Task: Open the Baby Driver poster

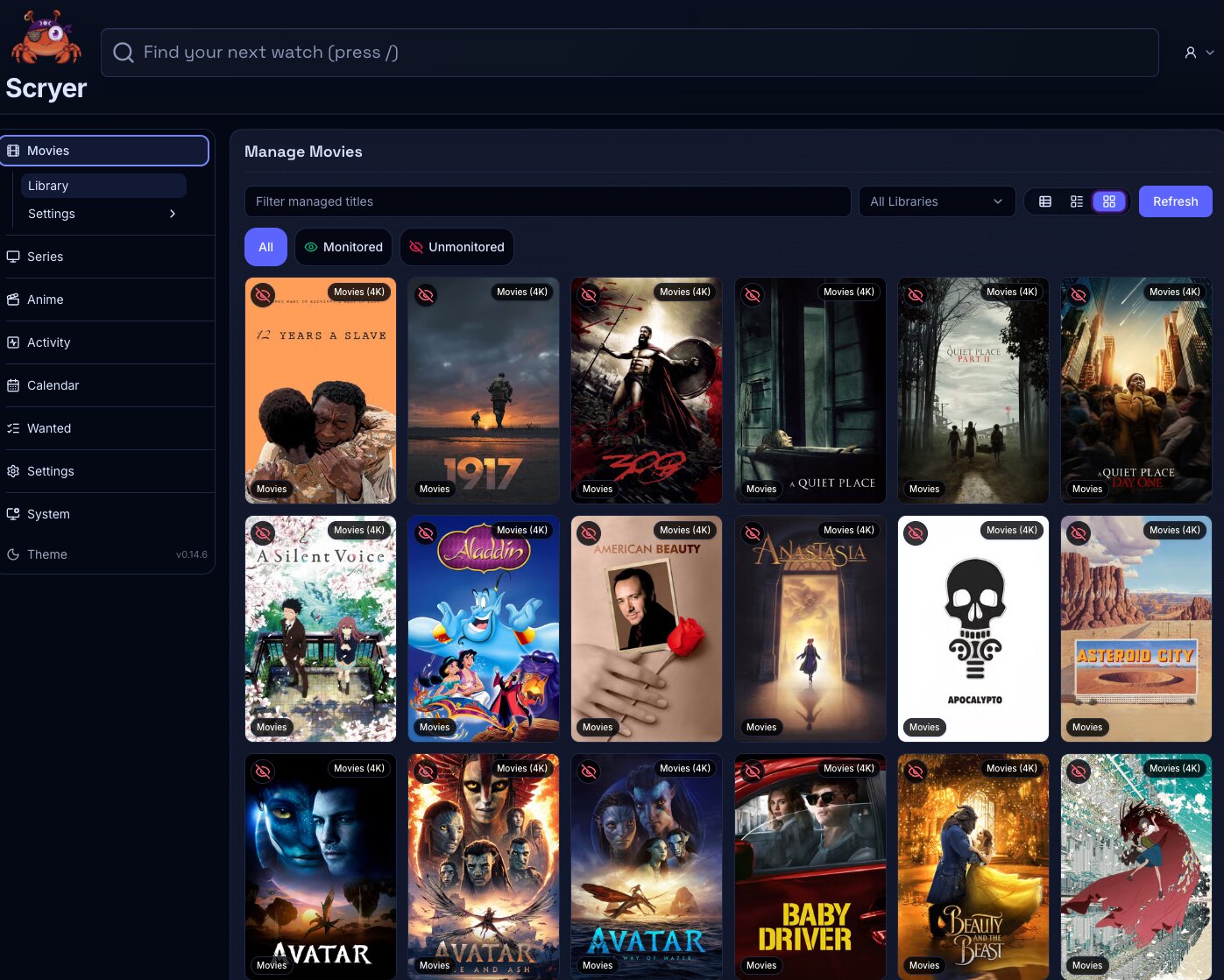Action: click(810, 867)
